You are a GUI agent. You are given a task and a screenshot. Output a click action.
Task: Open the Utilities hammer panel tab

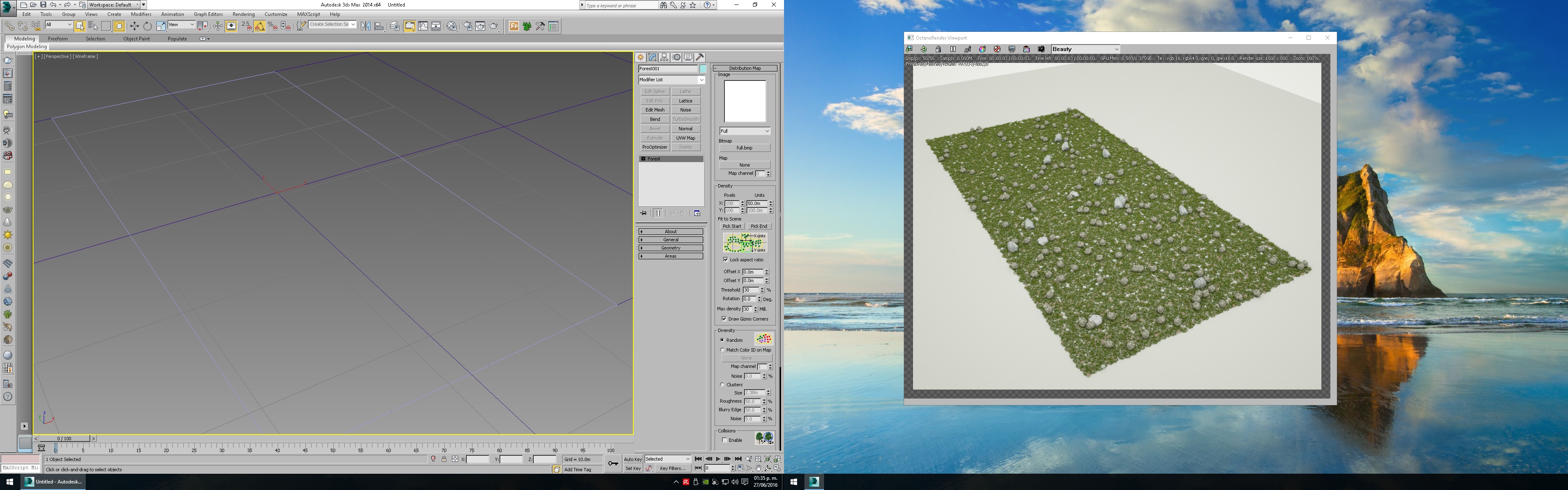pyautogui.click(x=700, y=57)
